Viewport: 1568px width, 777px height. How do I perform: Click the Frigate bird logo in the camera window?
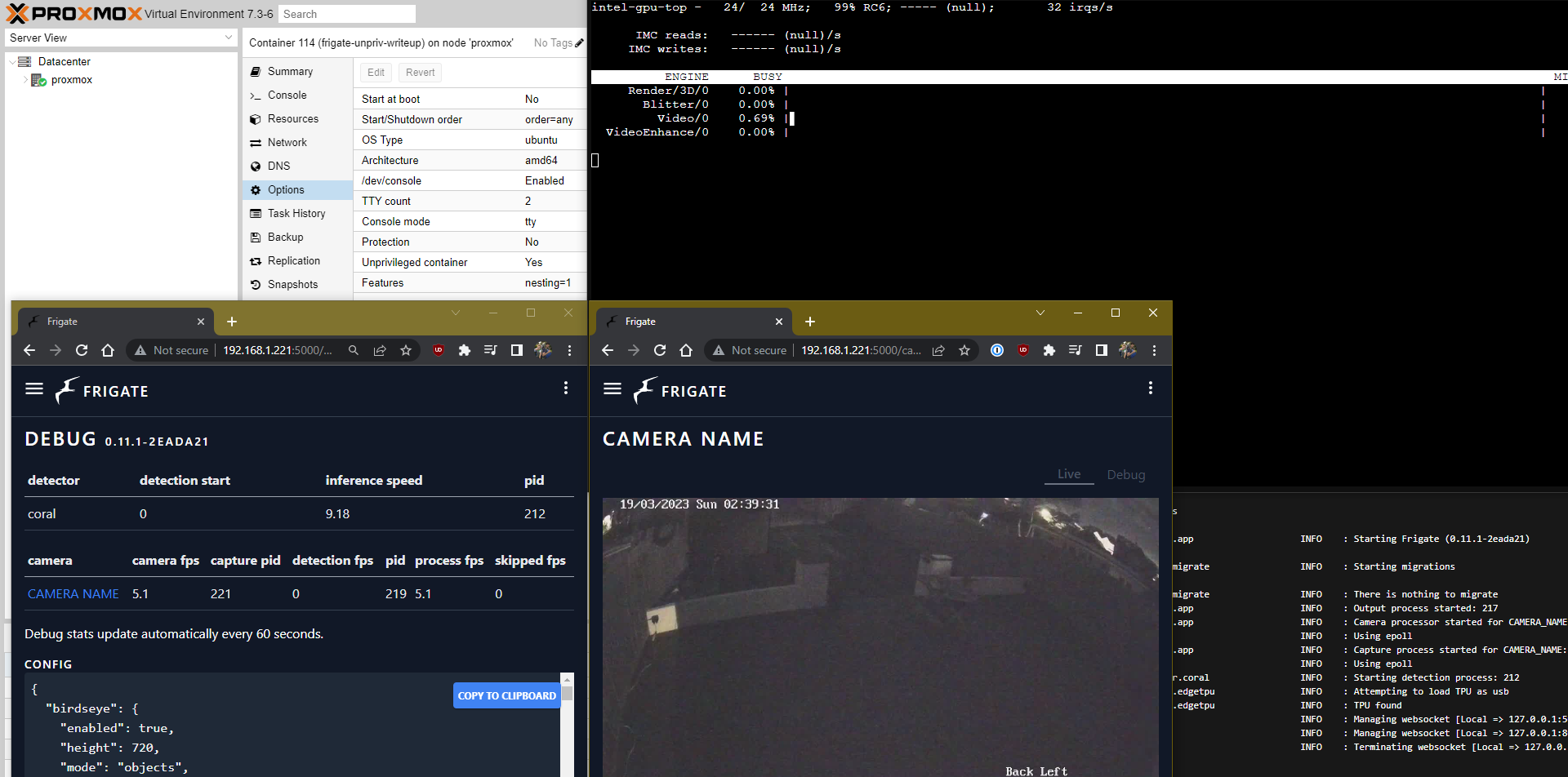tap(645, 390)
